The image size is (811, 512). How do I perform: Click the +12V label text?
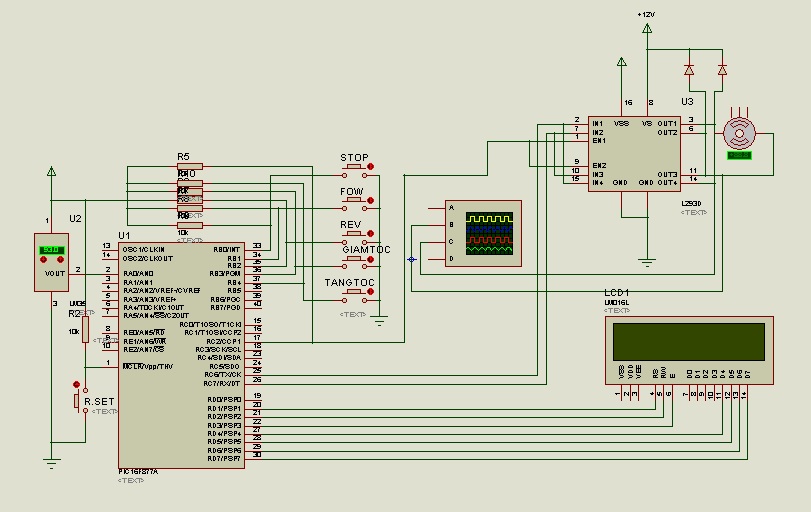click(x=646, y=14)
